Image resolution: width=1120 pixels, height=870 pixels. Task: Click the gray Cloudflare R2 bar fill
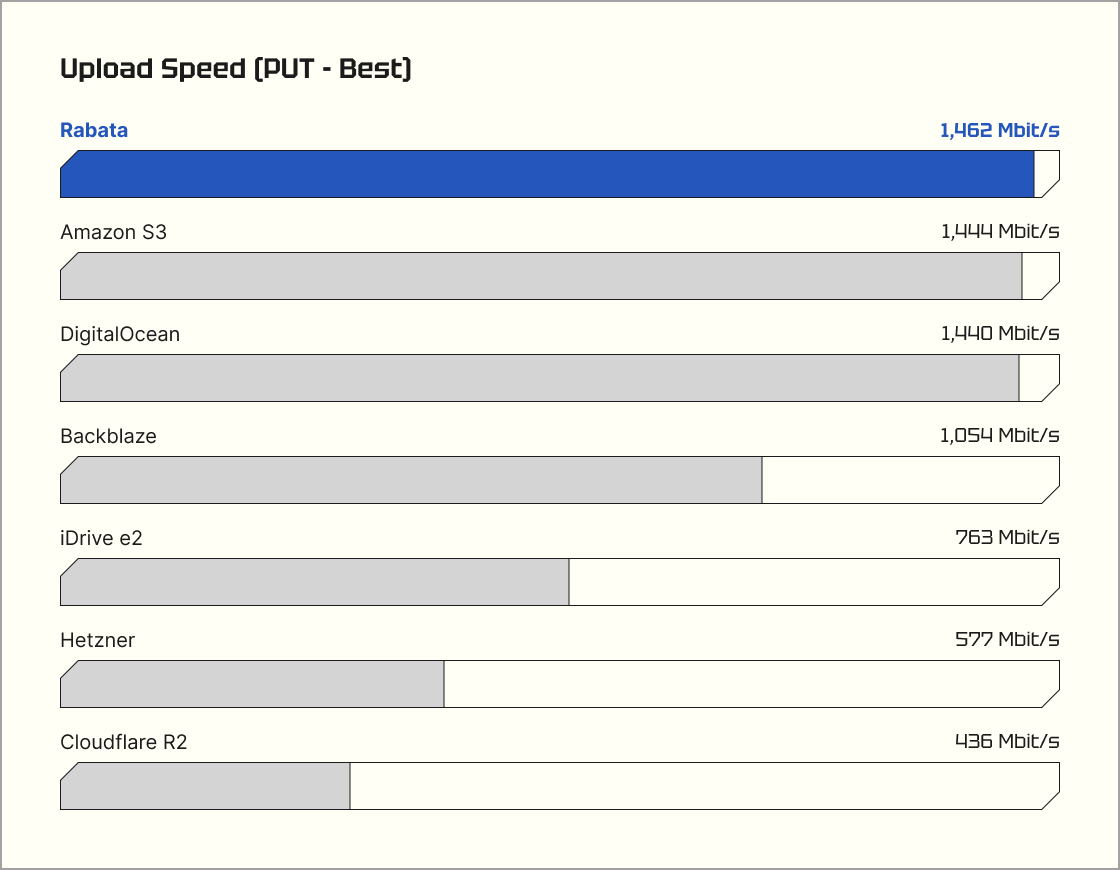coord(205,786)
